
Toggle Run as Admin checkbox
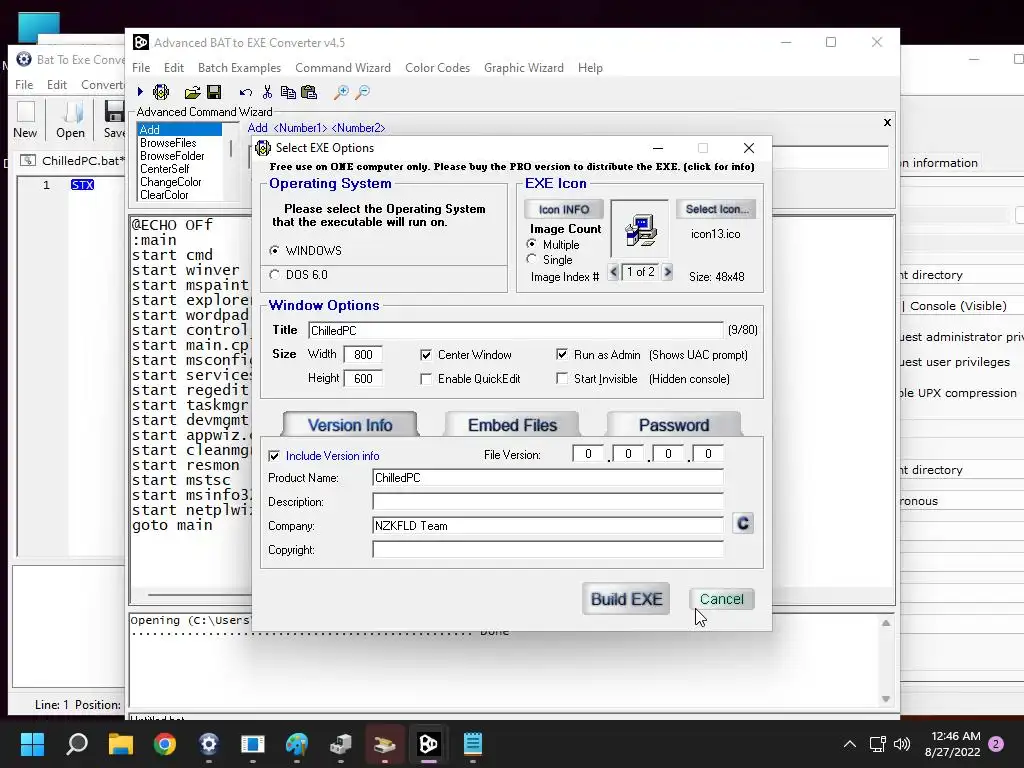(562, 355)
